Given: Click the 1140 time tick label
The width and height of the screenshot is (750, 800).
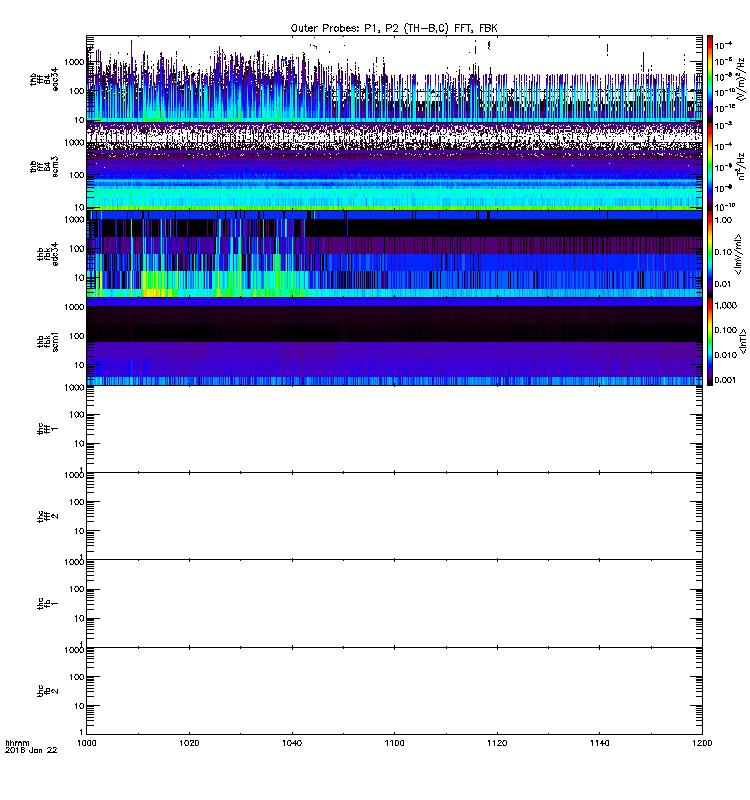Looking at the screenshot, I should coord(599,743).
